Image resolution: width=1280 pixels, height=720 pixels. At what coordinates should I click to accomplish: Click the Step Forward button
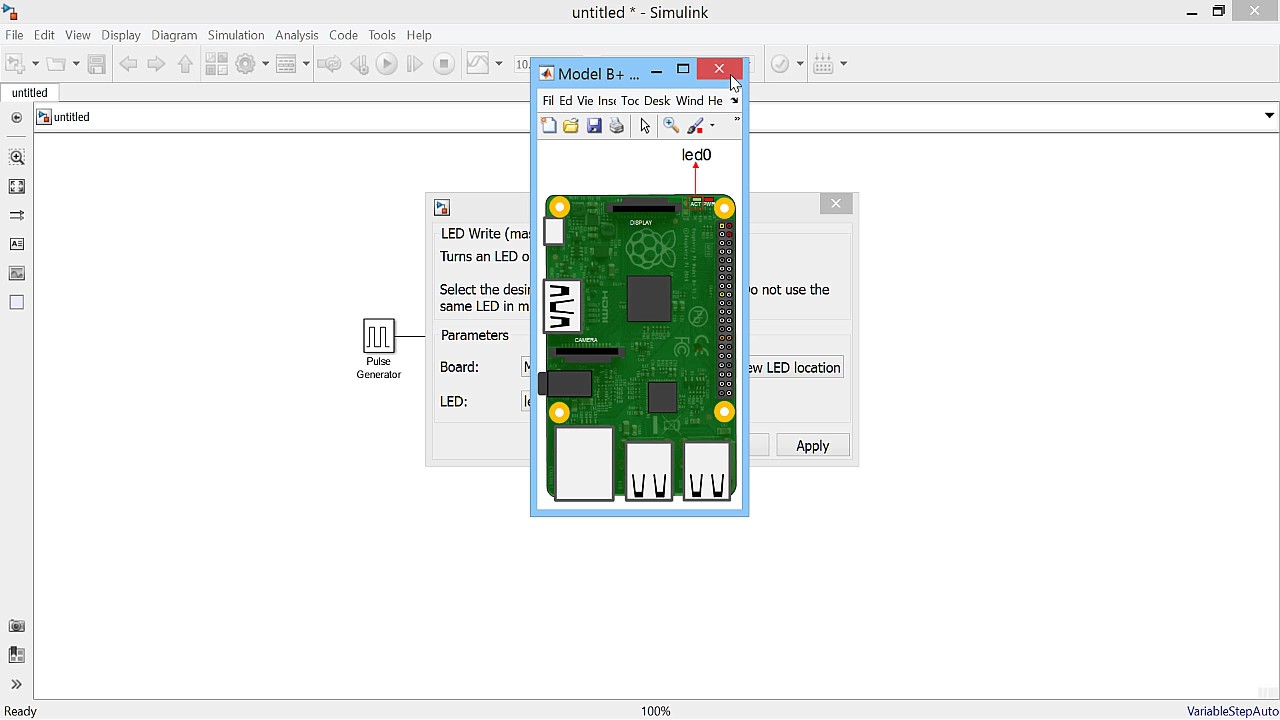point(415,64)
